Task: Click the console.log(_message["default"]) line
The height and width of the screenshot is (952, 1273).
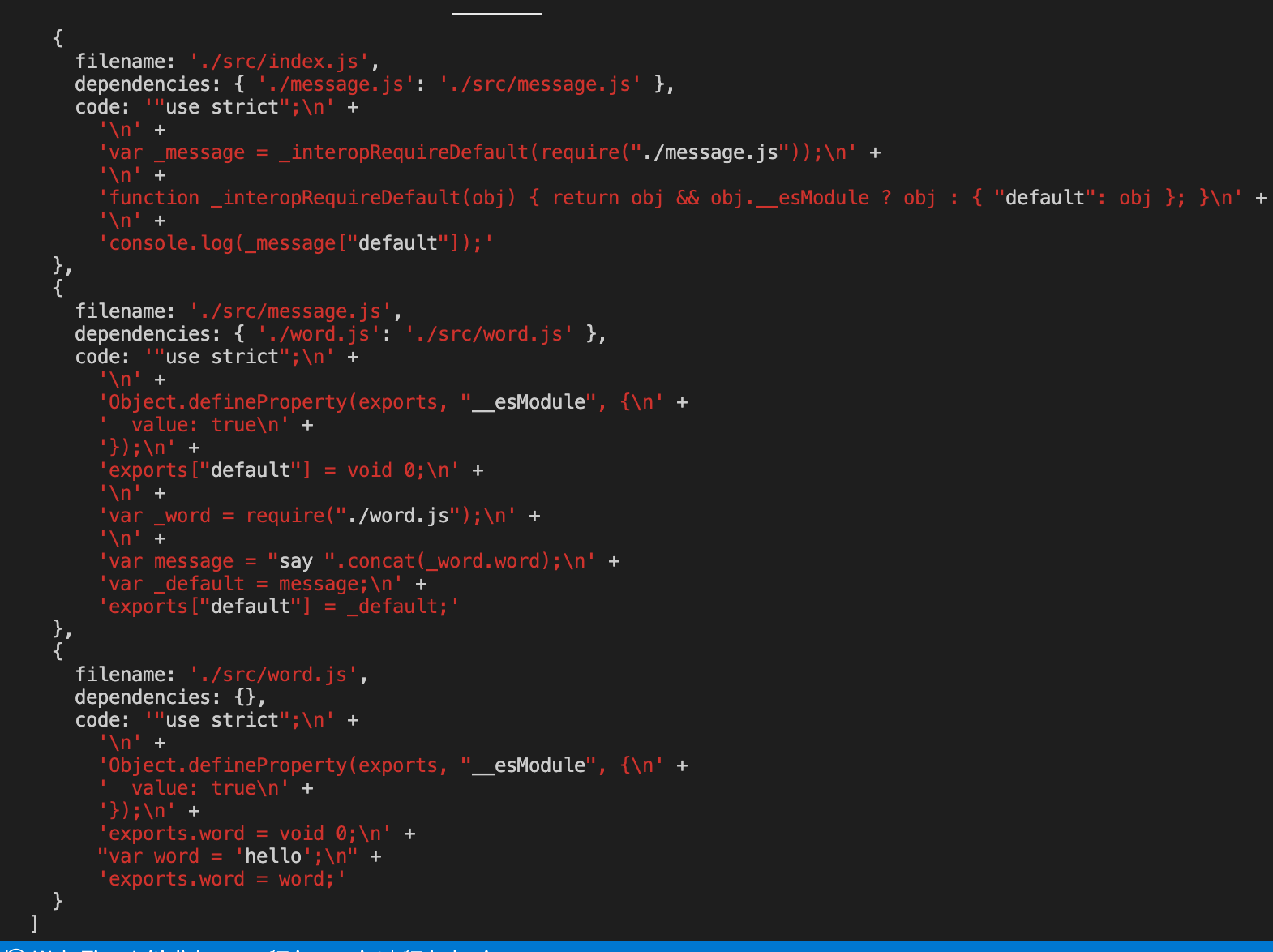Action: click(296, 243)
